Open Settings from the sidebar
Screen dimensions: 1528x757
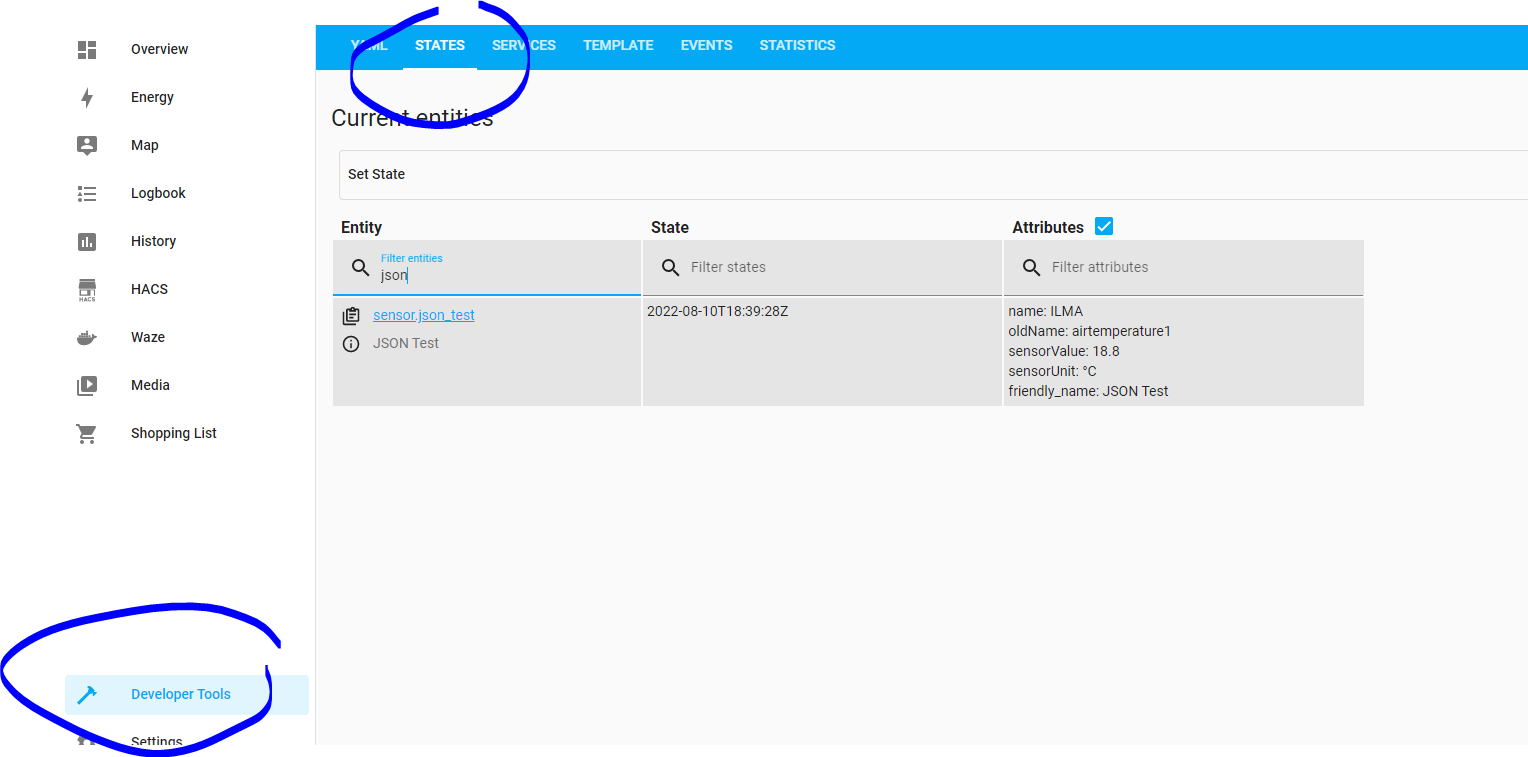click(x=156, y=741)
